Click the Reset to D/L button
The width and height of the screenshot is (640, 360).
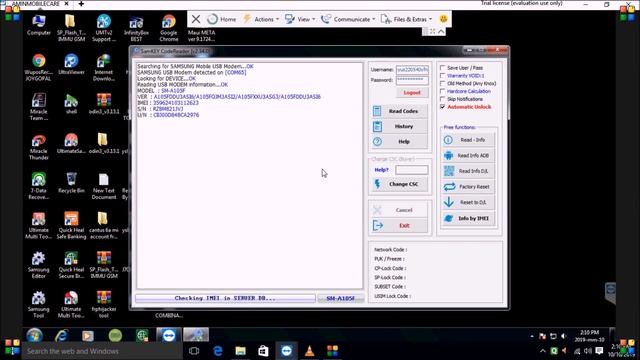coord(468,202)
